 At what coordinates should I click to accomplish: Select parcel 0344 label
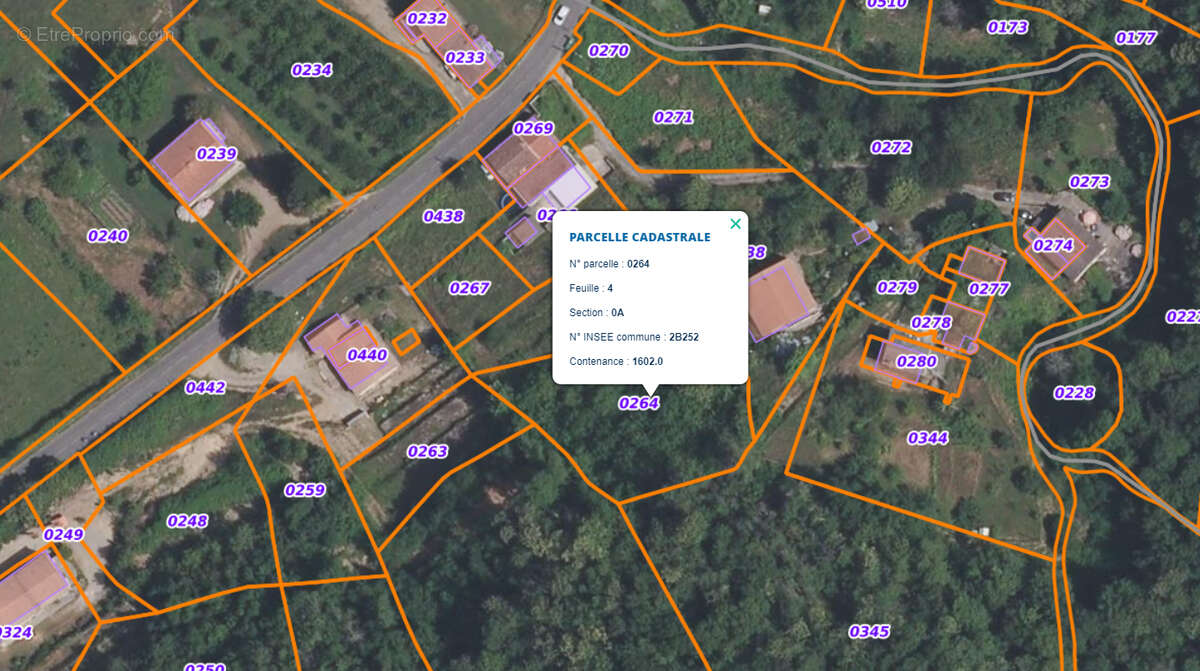tap(927, 438)
